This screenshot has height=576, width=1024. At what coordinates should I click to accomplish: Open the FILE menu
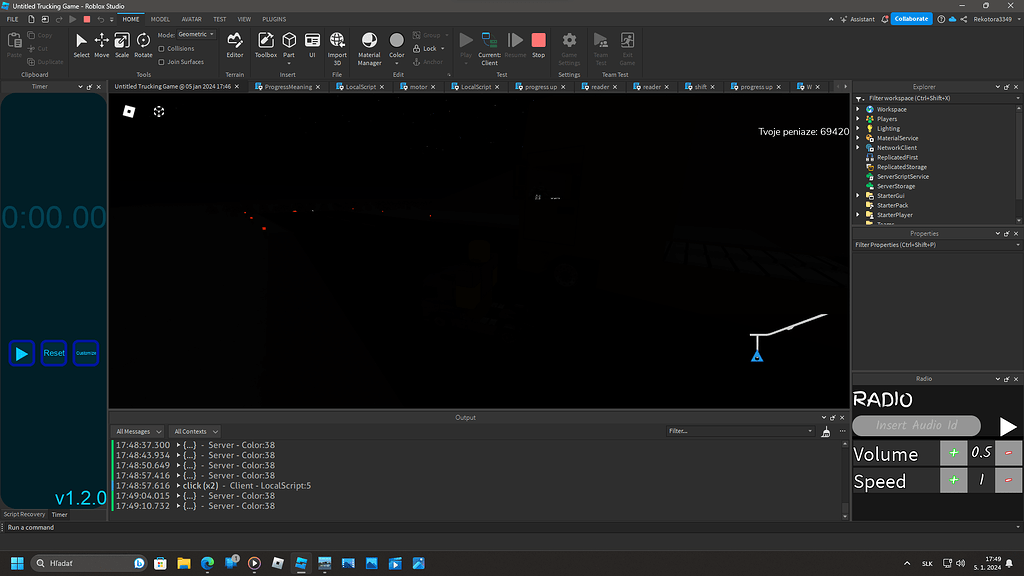coord(12,19)
